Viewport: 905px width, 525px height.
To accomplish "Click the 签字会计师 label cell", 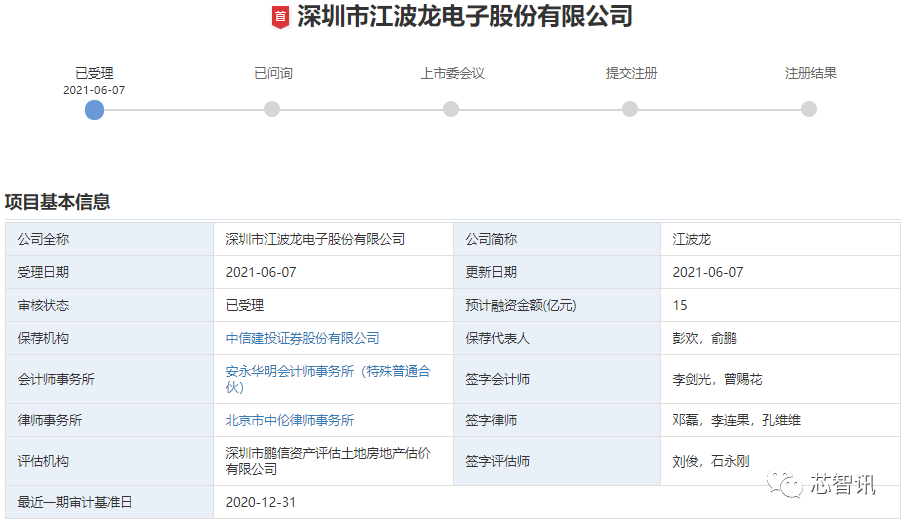I will tap(557, 379).
